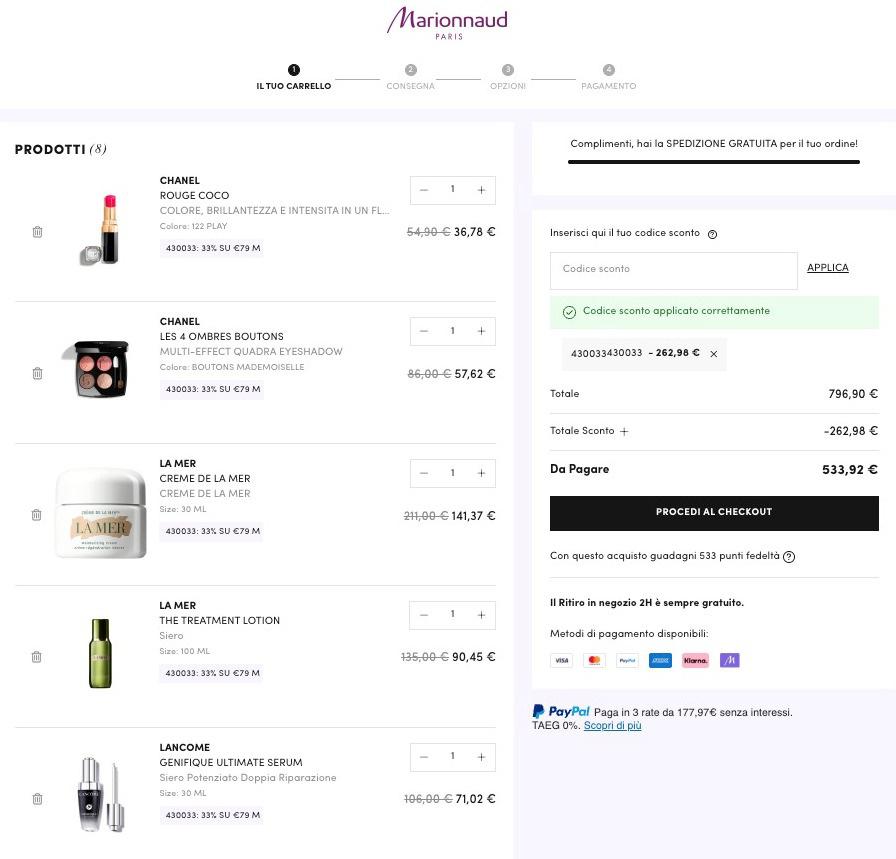The height and width of the screenshot is (859, 896).
Task: Apply discount code with Applica link
Action: pyautogui.click(x=827, y=267)
